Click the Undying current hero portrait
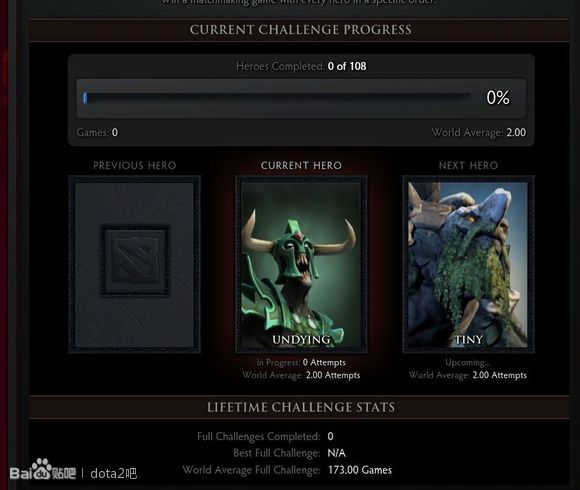Screen dimensions: 580x490 click(301, 264)
